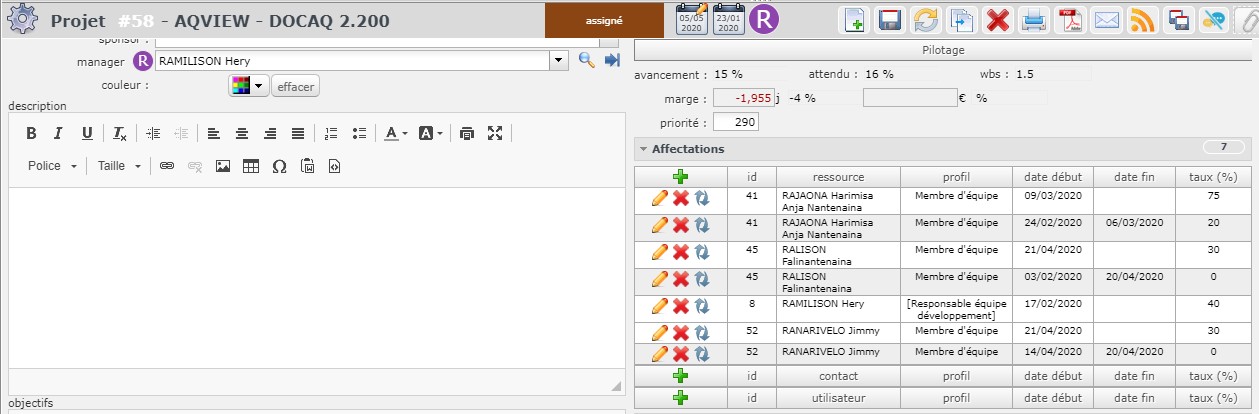The height and width of the screenshot is (414, 1259).
Task: Click the refresh arrows icon in the top toolbar
Action: (926, 19)
